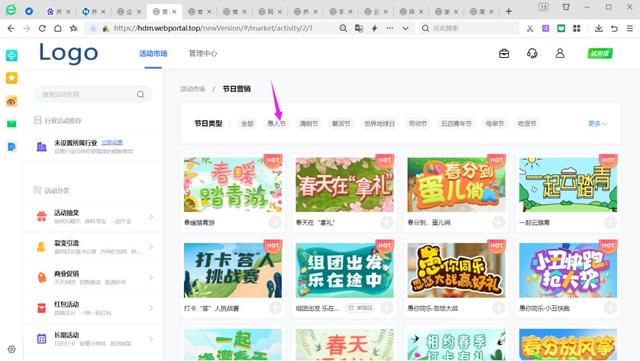Reload the page with the refresh icon
This screenshot has height=361, width=640.
click(x=42, y=28)
